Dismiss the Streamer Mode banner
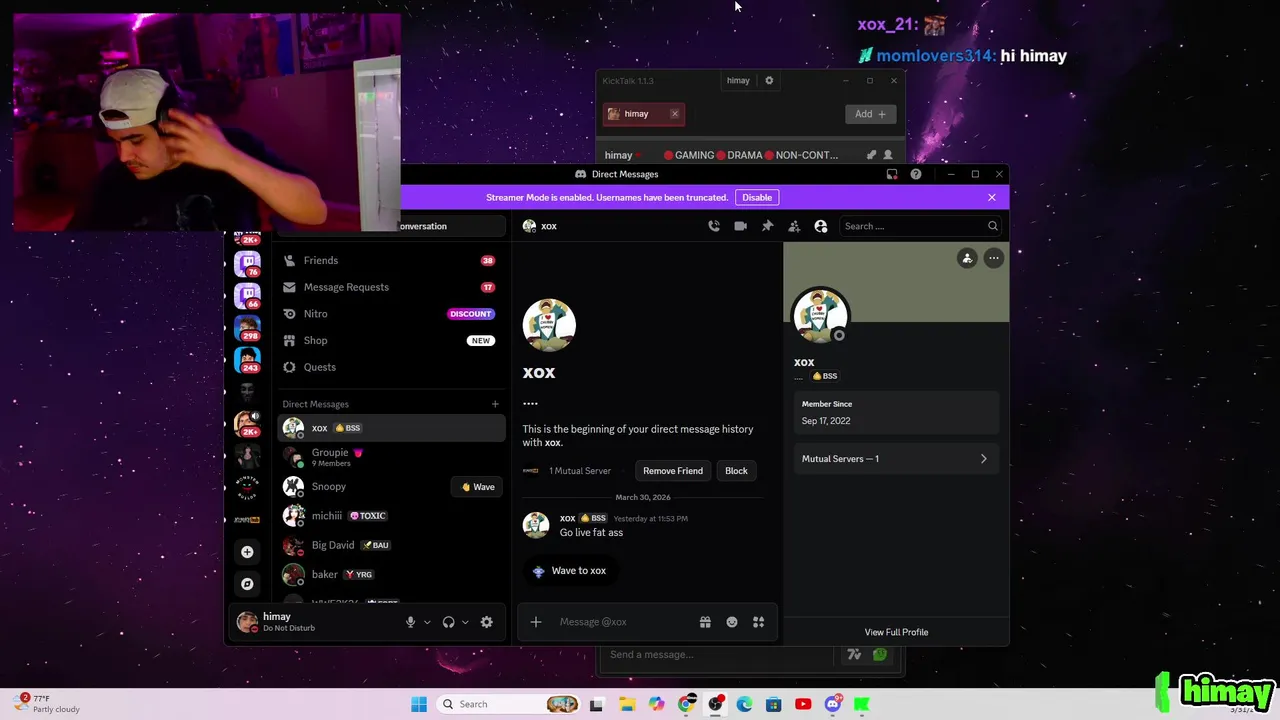Image resolution: width=1280 pixels, height=720 pixels. pyautogui.click(x=992, y=197)
